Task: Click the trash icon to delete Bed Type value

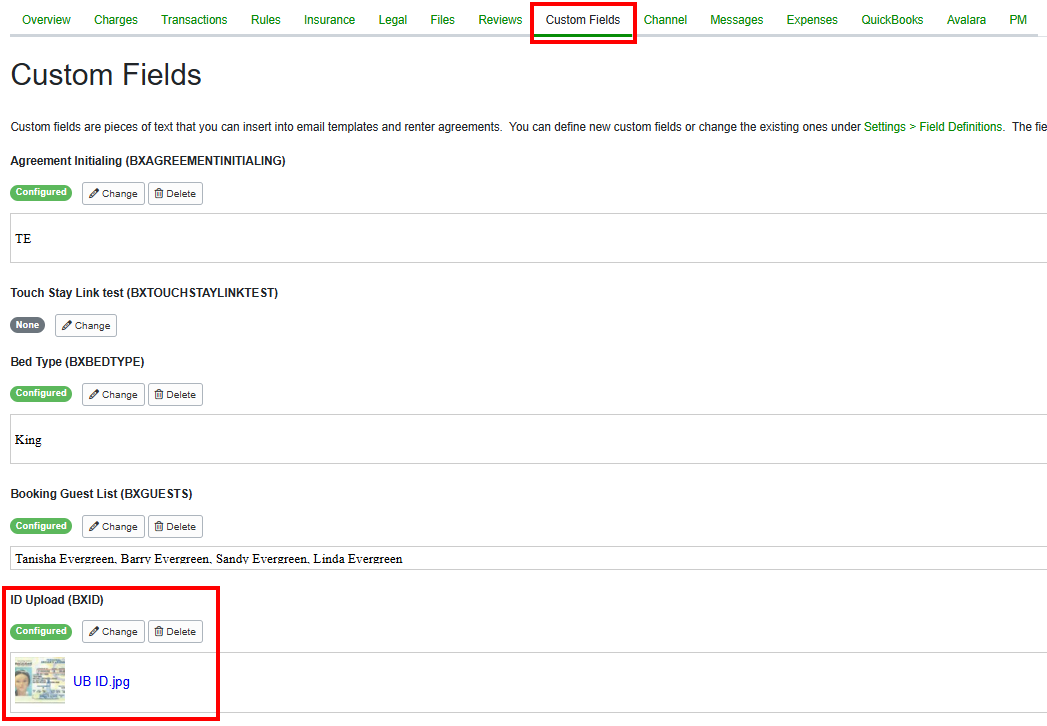Action: [161, 394]
